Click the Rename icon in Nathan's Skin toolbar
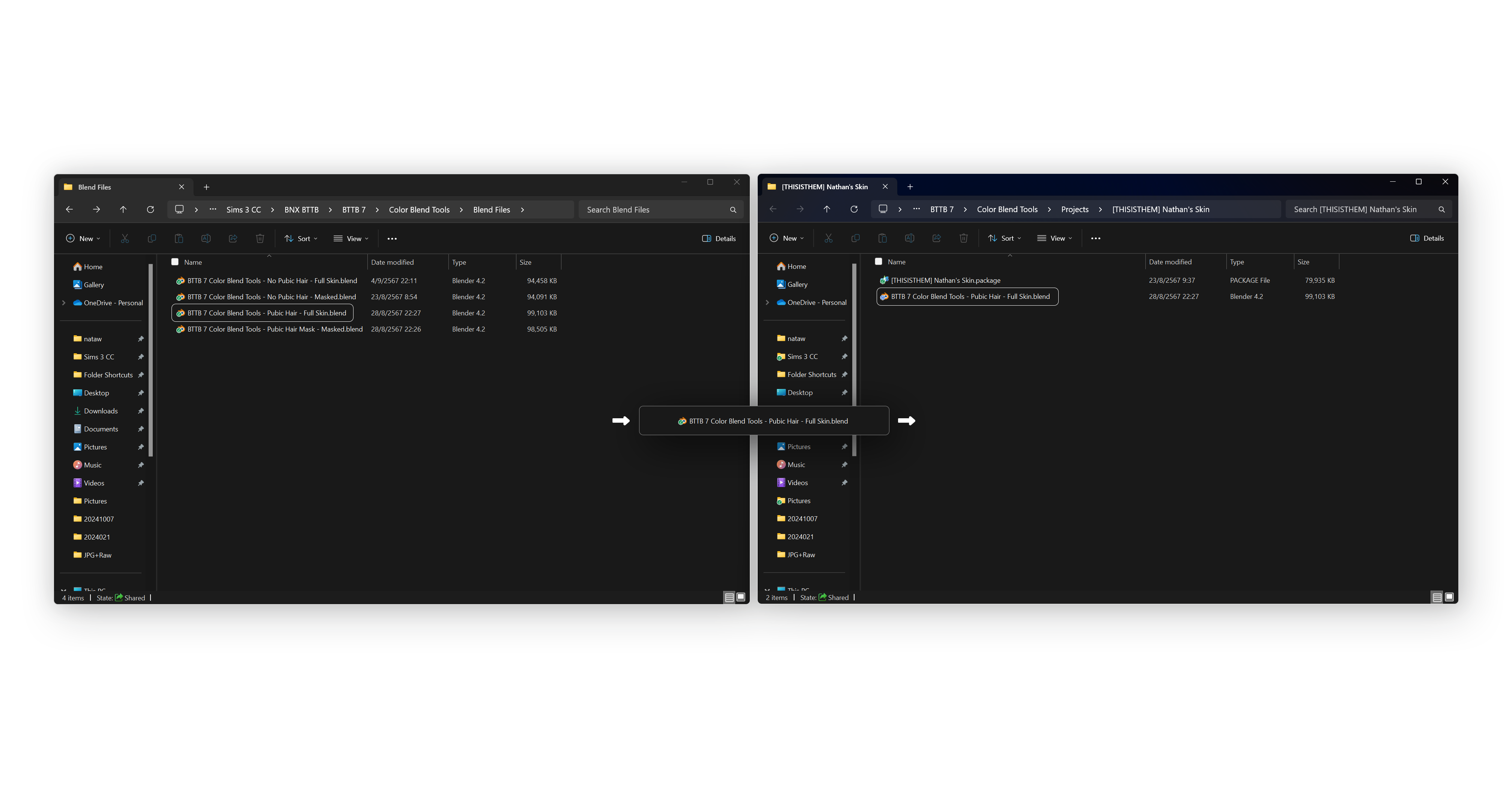Screen dimensions: 1512x811 tap(909, 238)
